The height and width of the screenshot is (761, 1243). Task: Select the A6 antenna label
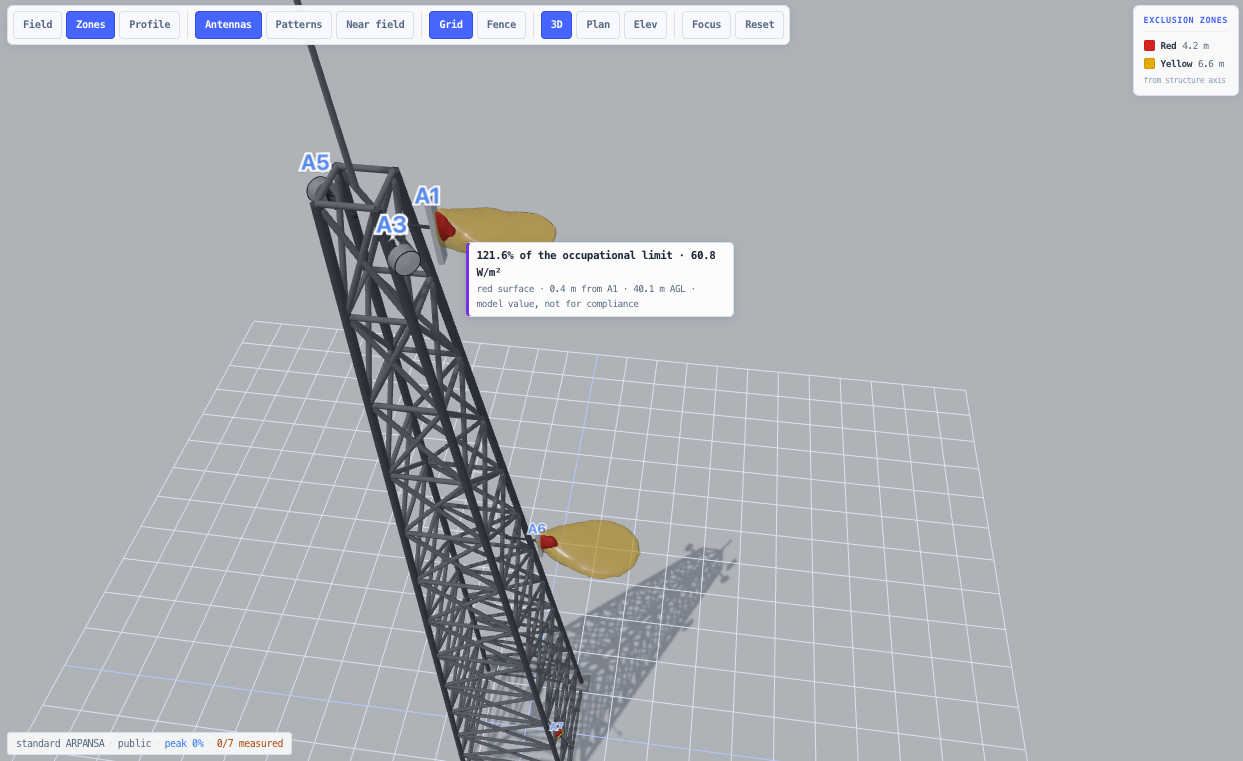point(537,528)
